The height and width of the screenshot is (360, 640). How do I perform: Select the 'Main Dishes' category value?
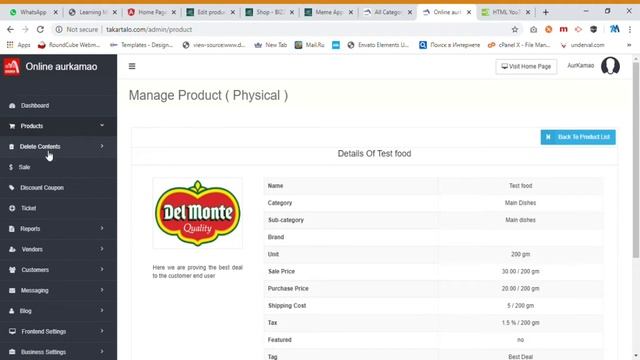pyautogui.click(x=520, y=203)
